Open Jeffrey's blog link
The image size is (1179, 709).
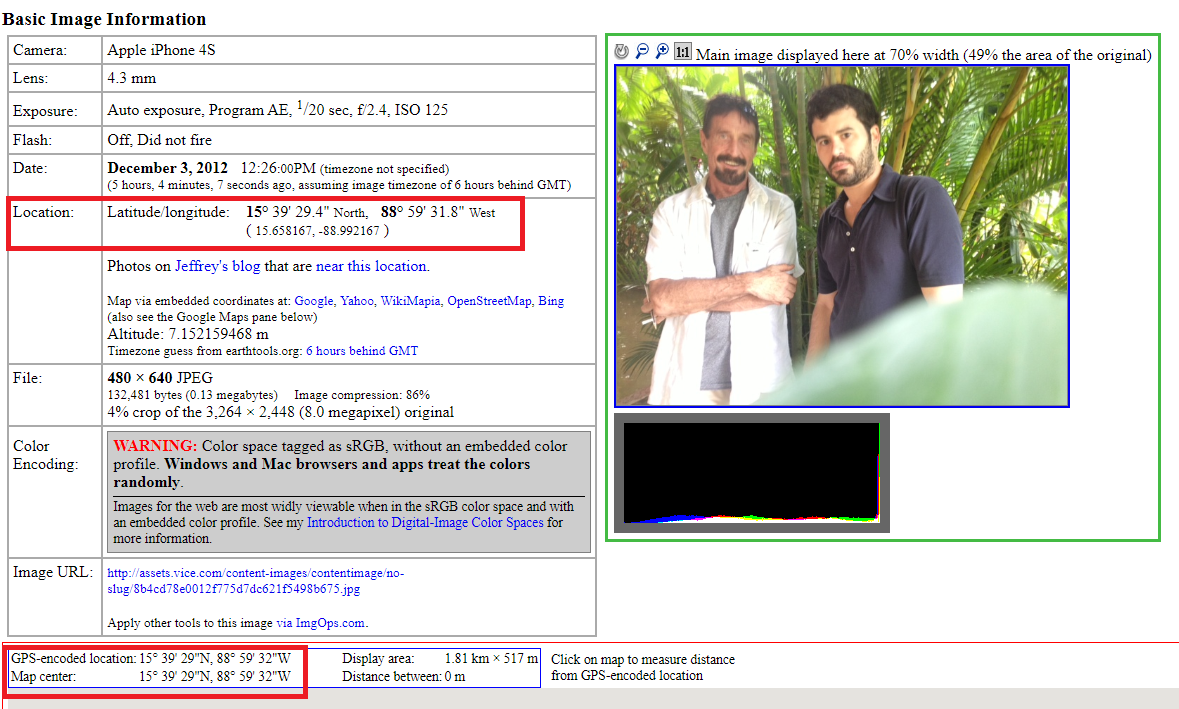click(217, 266)
